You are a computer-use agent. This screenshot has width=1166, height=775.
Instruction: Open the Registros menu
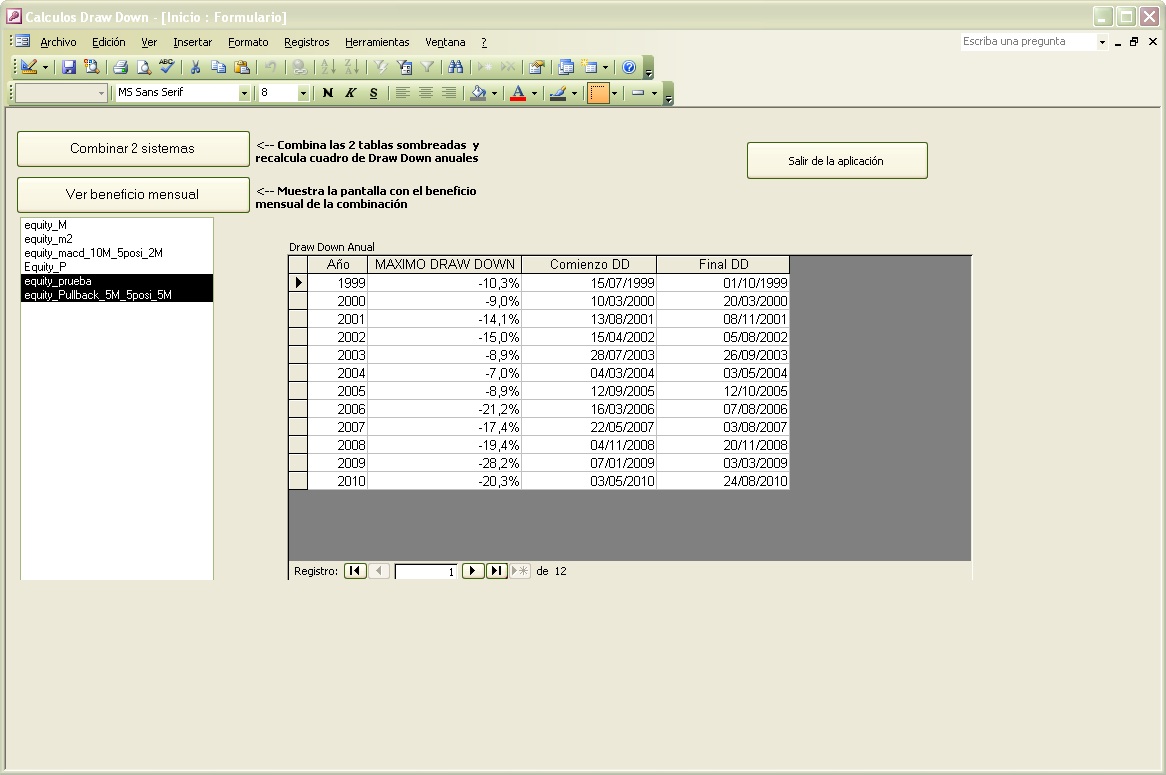(x=306, y=42)
